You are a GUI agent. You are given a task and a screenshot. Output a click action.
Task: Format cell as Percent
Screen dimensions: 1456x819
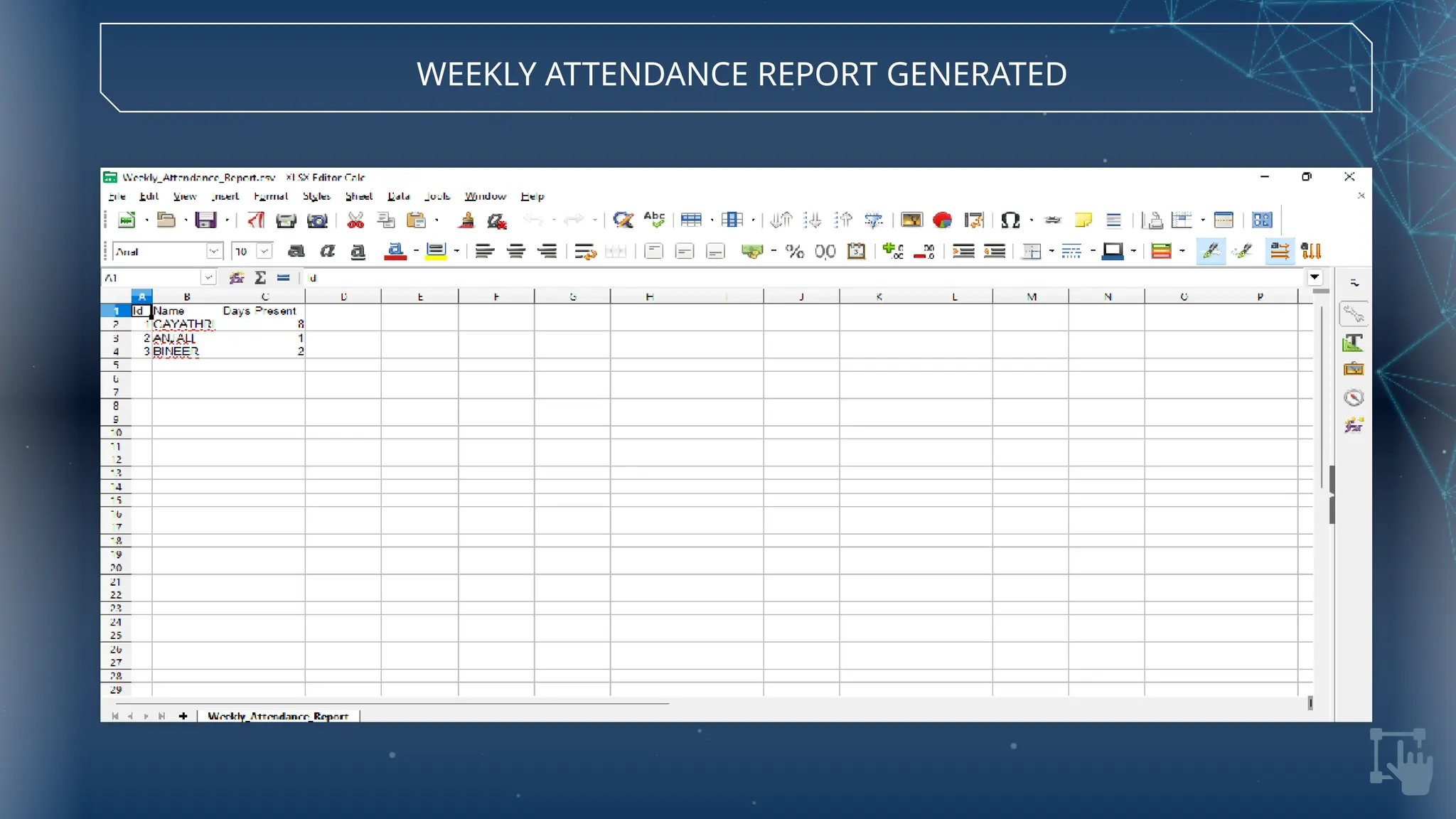[795, 252]
